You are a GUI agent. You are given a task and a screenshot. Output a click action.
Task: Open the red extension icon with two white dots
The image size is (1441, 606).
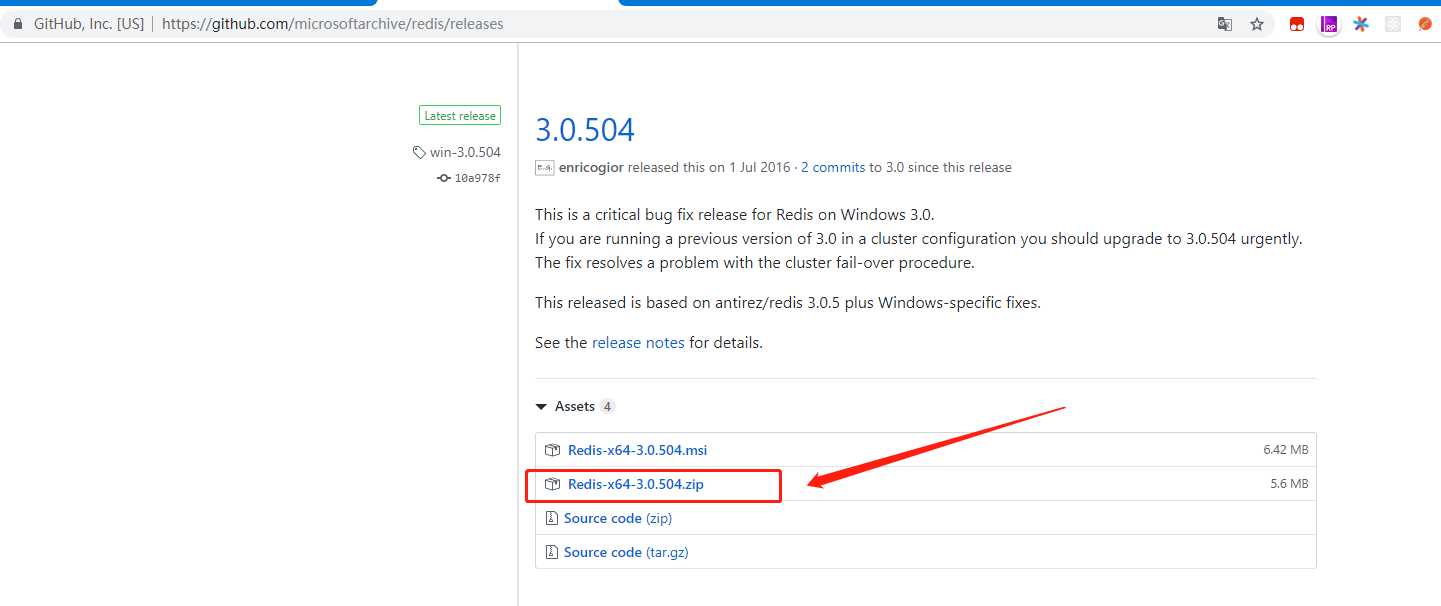[x=1297, y=24]
